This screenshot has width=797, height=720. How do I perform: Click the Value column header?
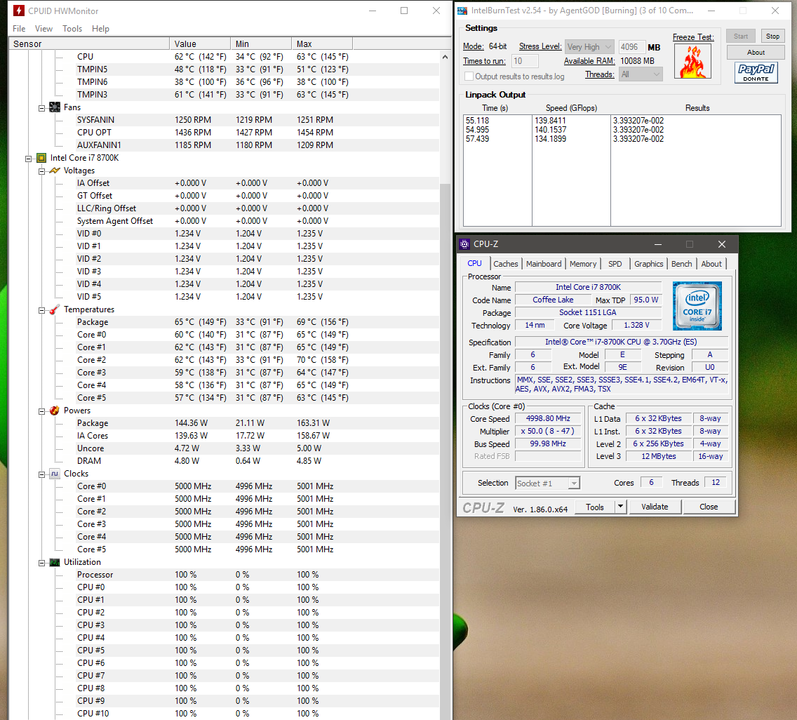pyautogui.click(x=200, y=44)
